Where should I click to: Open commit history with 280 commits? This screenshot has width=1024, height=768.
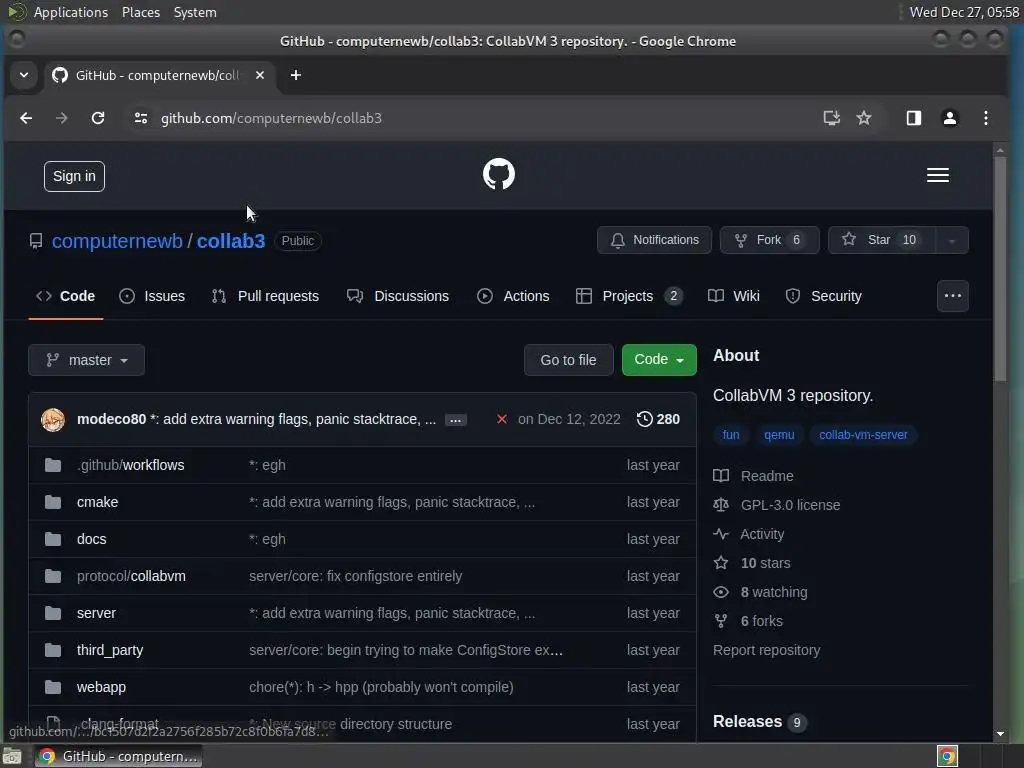tap(658, 419)
